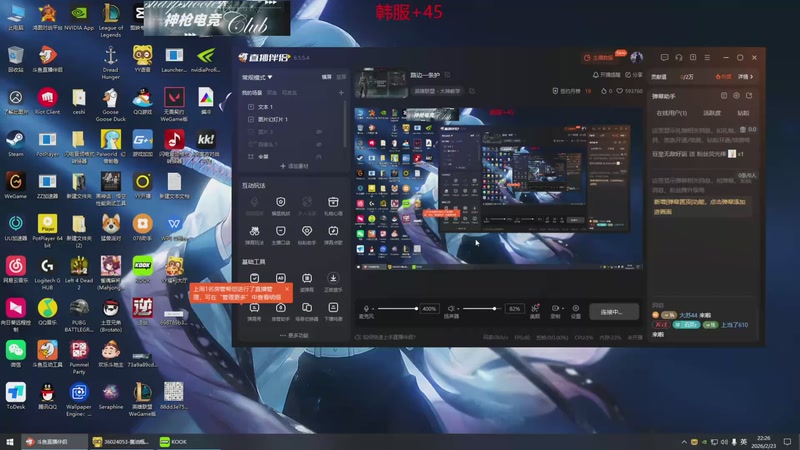This screenshot has width=800, height=450.
Task: Open the download icon under 基础工具
Action: [333, 278]
